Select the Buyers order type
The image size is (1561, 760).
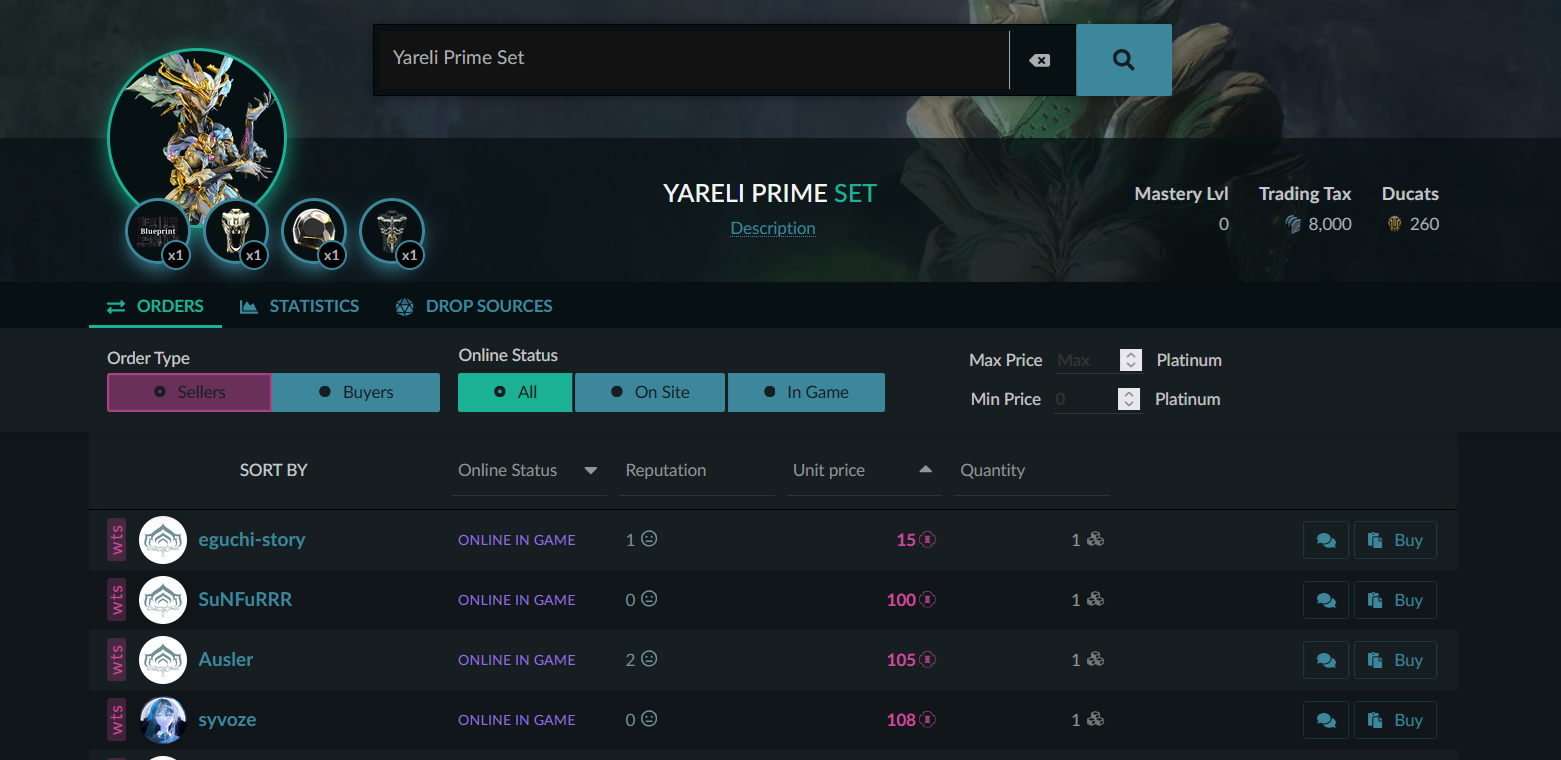[x=356, y=392]
